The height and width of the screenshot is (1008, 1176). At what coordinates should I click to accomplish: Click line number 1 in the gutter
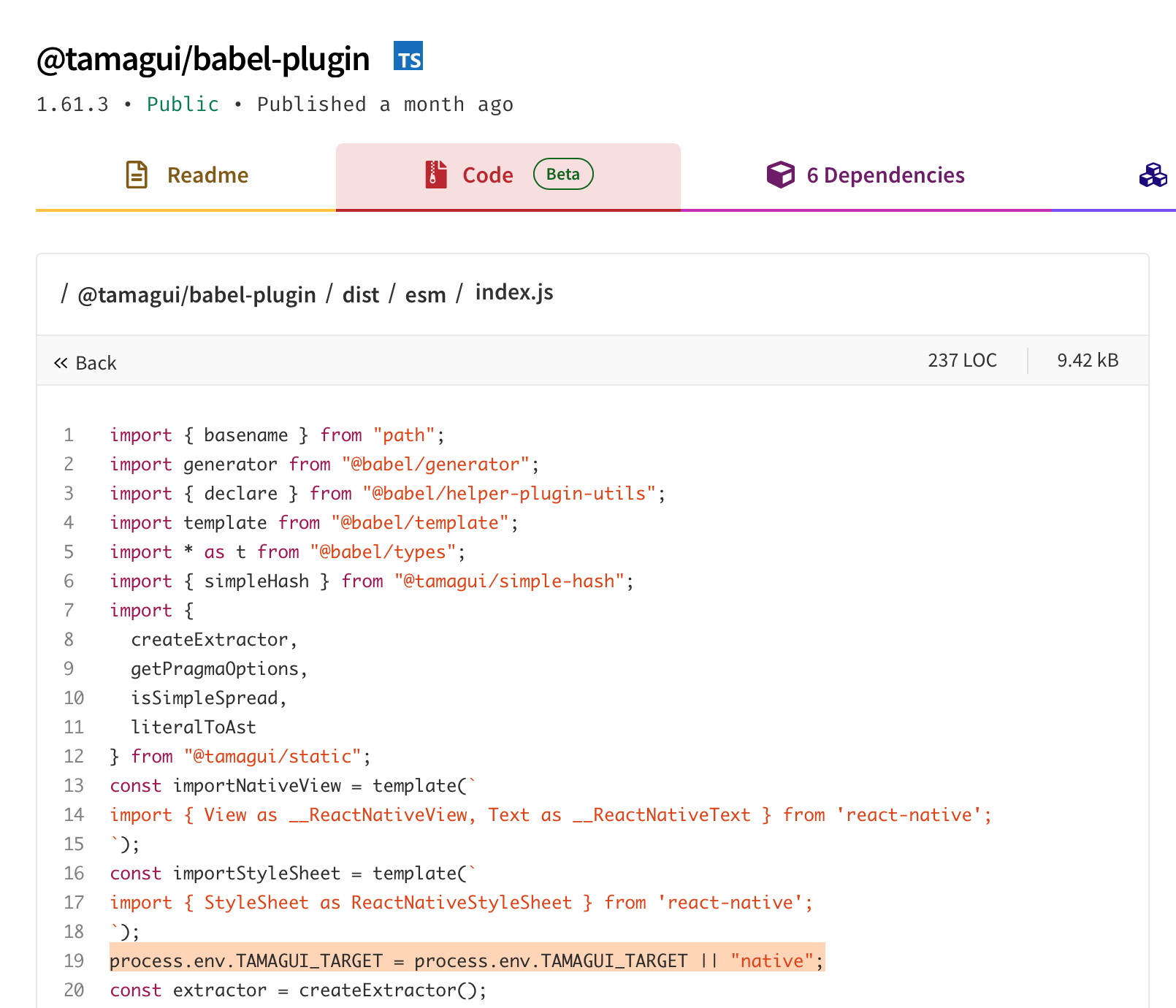(x=68, y=435)
